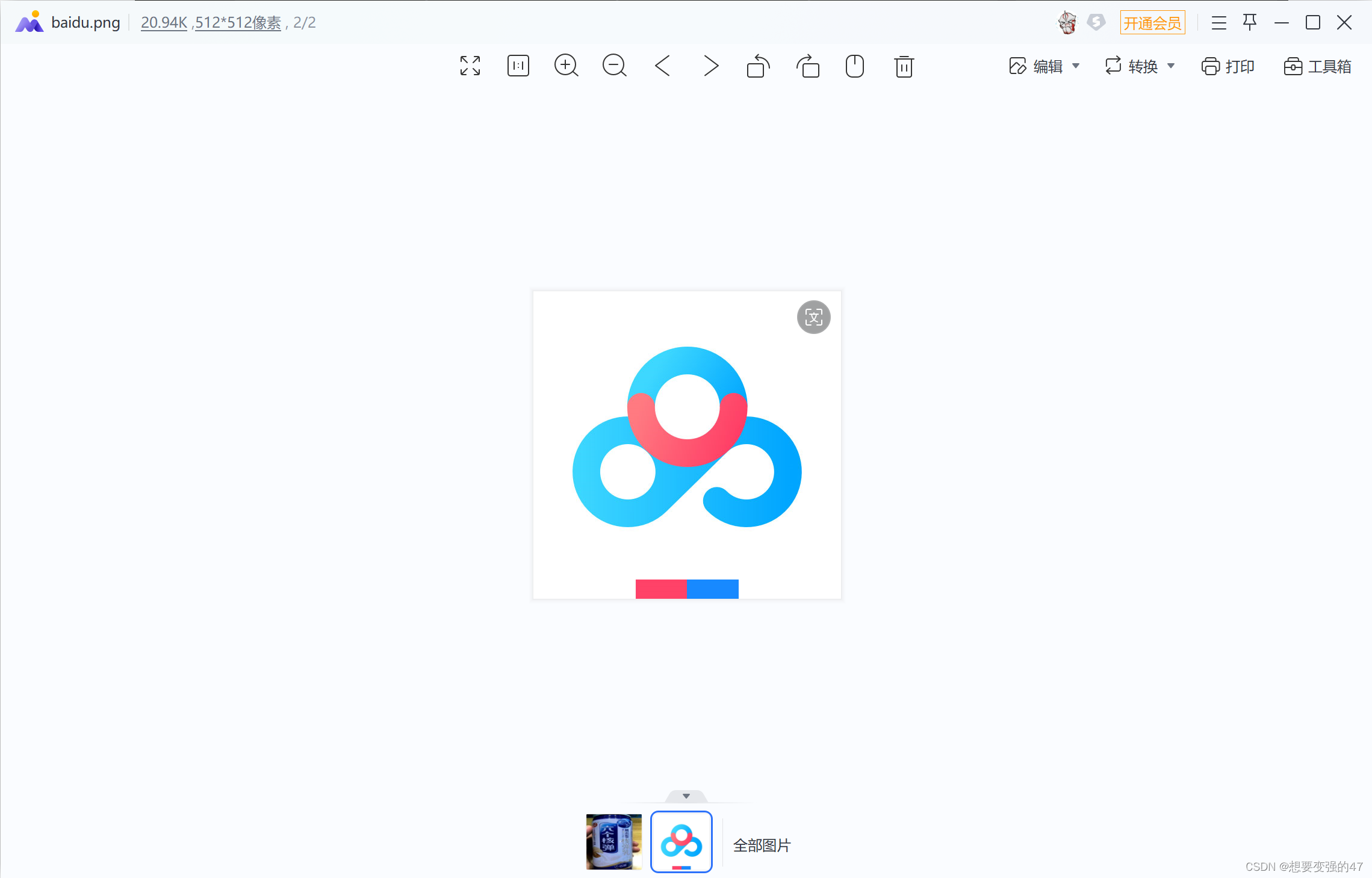Close the image viewer window
Screen dimensions: 1372x878
coord(1344,23)
